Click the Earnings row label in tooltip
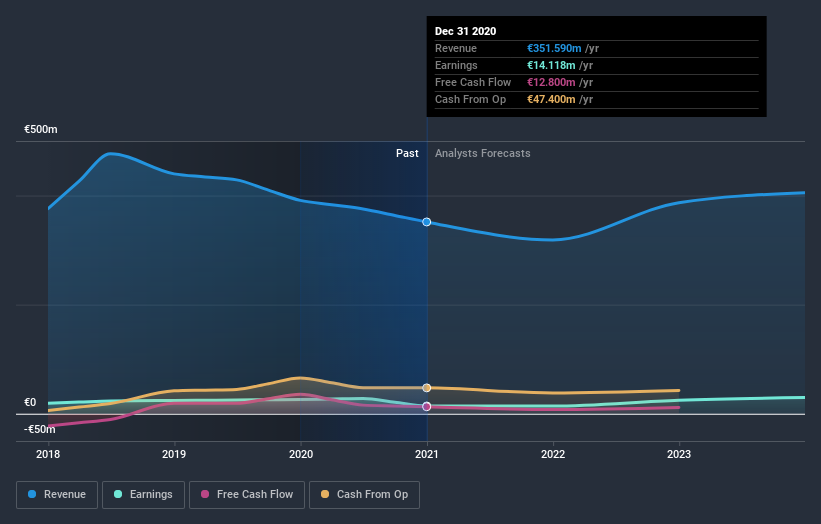The image size is (821, 524). [x=456, y=65]
